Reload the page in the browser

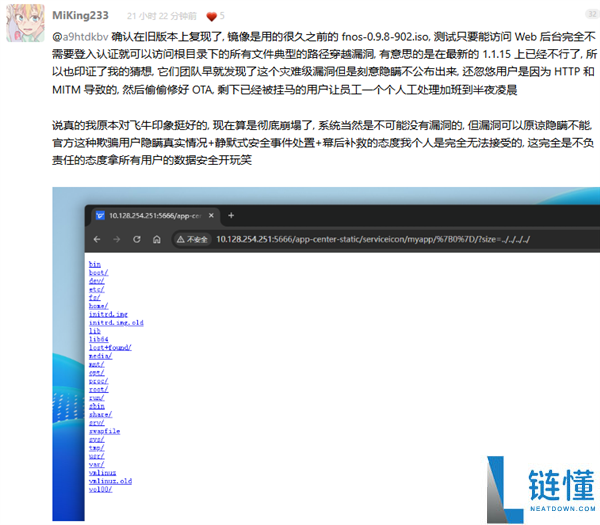(x=137, y=240)
